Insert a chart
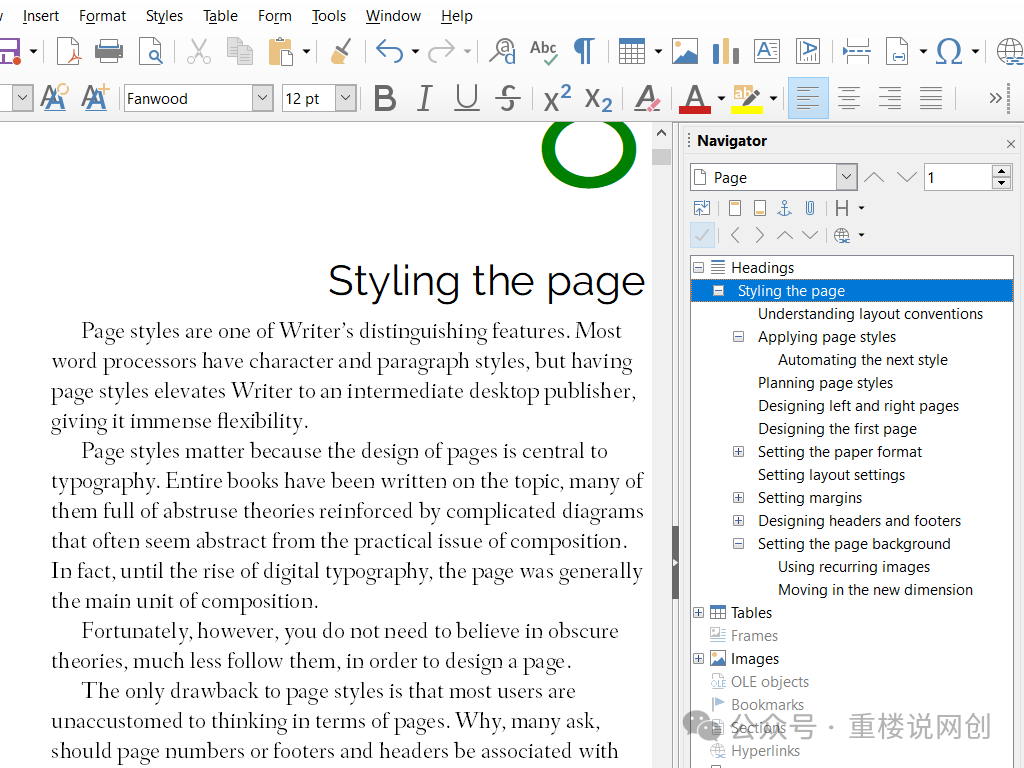This screenshot has height=768, width=1024. coord(726,51)
